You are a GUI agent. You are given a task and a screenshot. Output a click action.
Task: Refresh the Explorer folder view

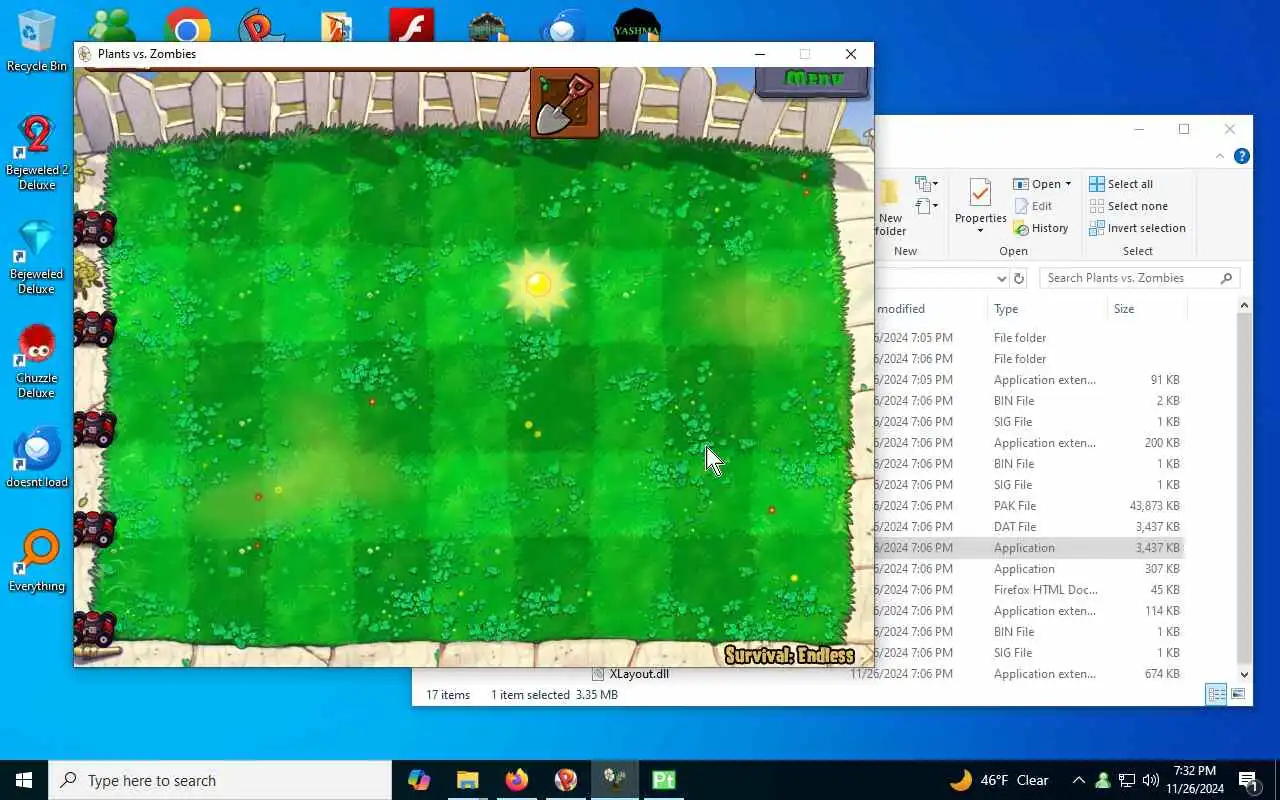point(1019,278)
